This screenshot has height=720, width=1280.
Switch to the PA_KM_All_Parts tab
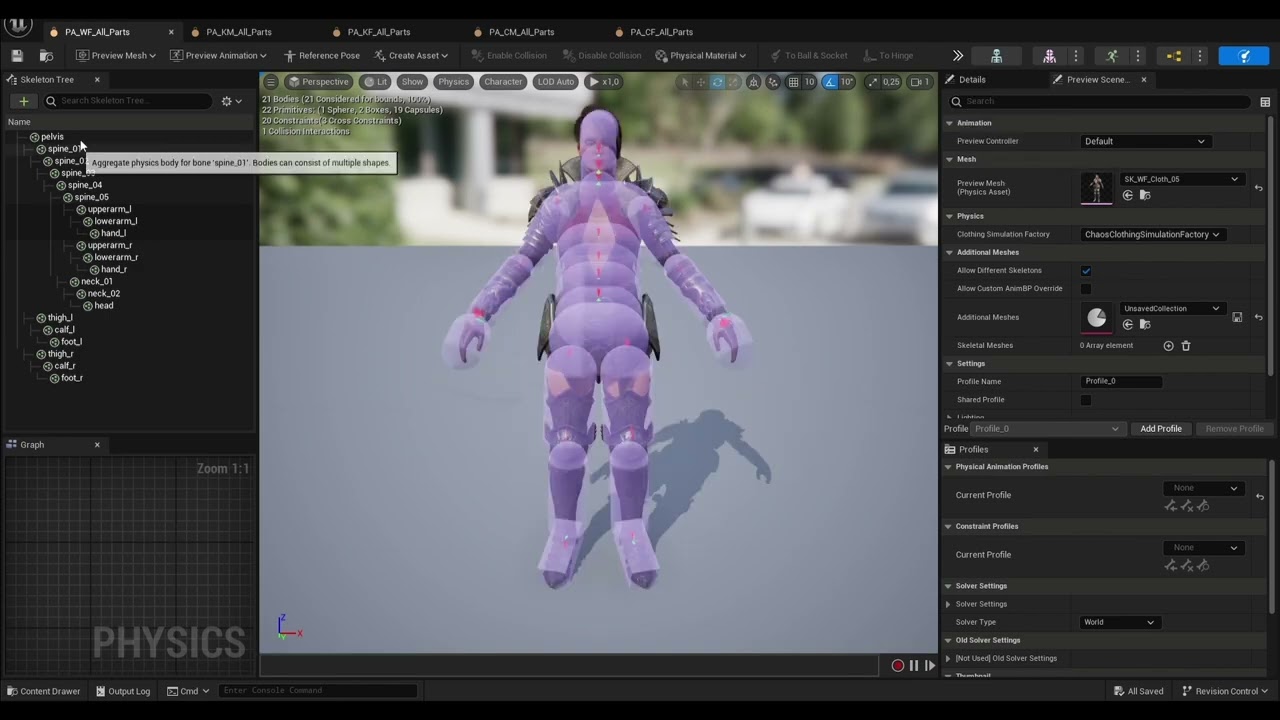click(239, 32)
